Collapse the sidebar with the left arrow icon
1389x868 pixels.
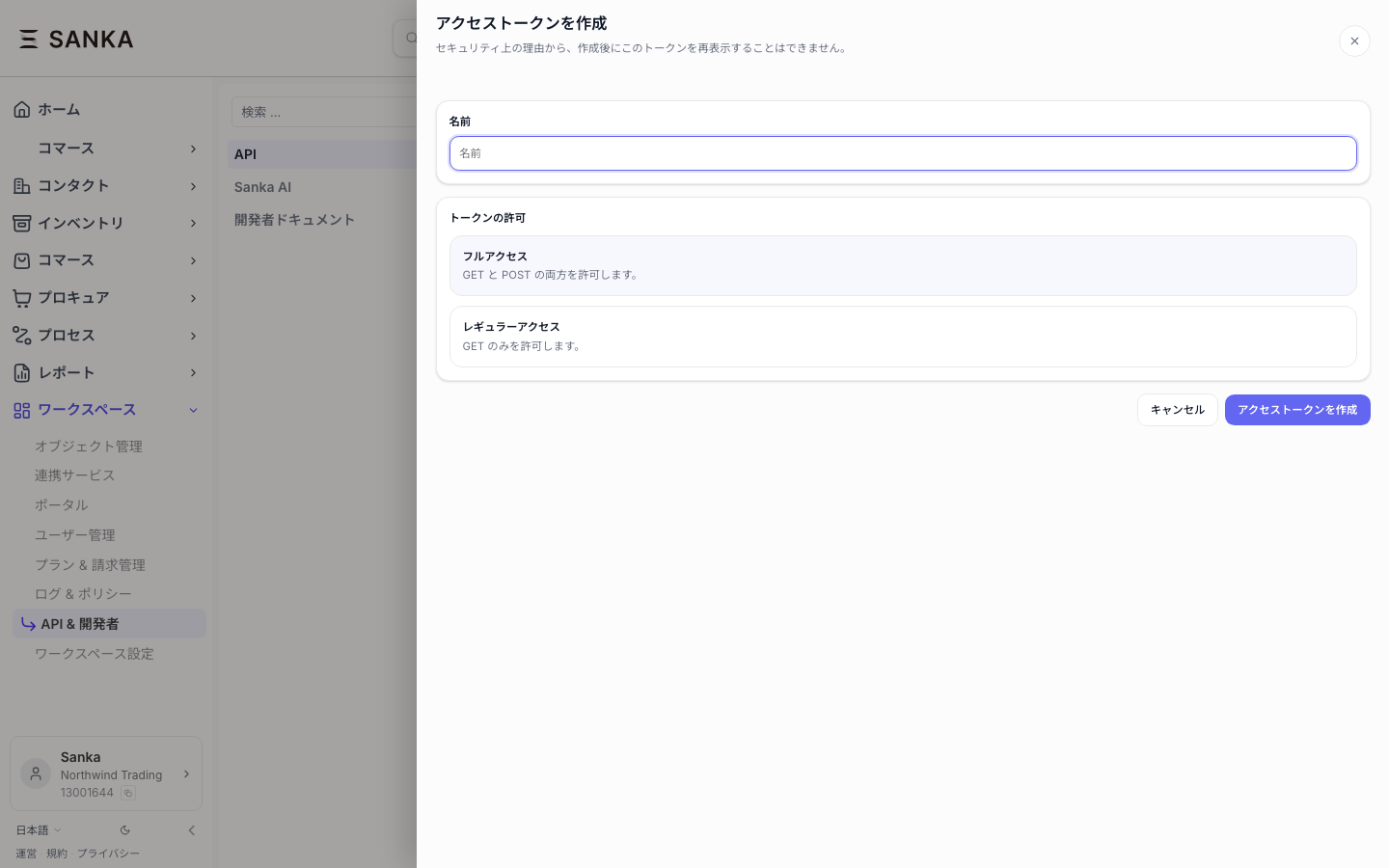pos(191,830)
